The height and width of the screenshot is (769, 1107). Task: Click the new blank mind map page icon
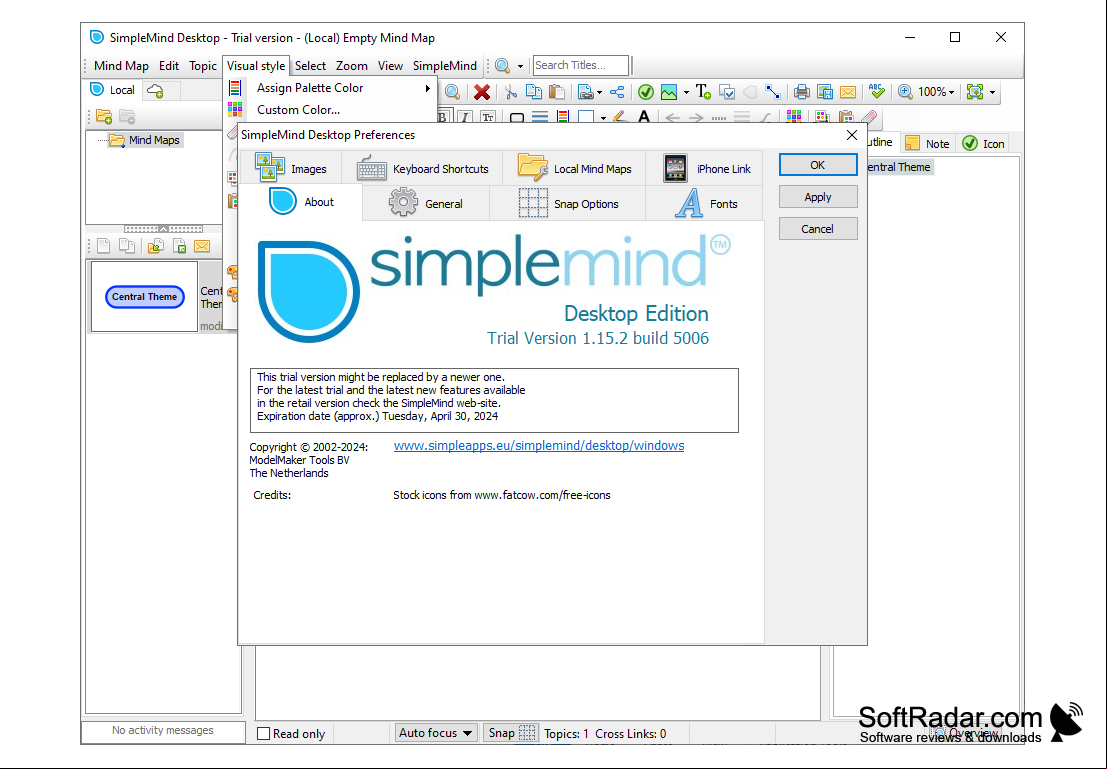(x=104, y=246)
